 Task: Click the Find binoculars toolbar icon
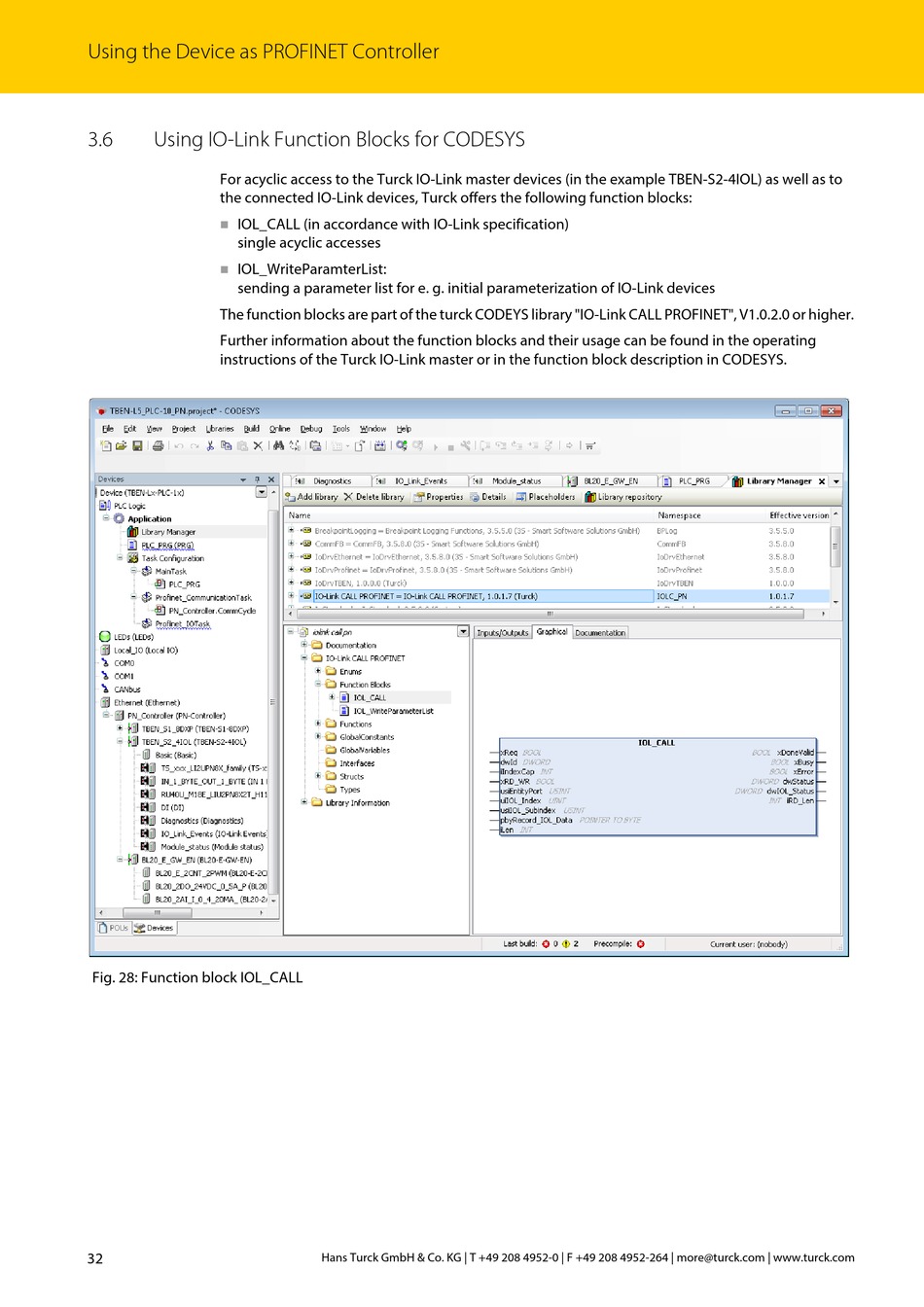pos(279,446)
